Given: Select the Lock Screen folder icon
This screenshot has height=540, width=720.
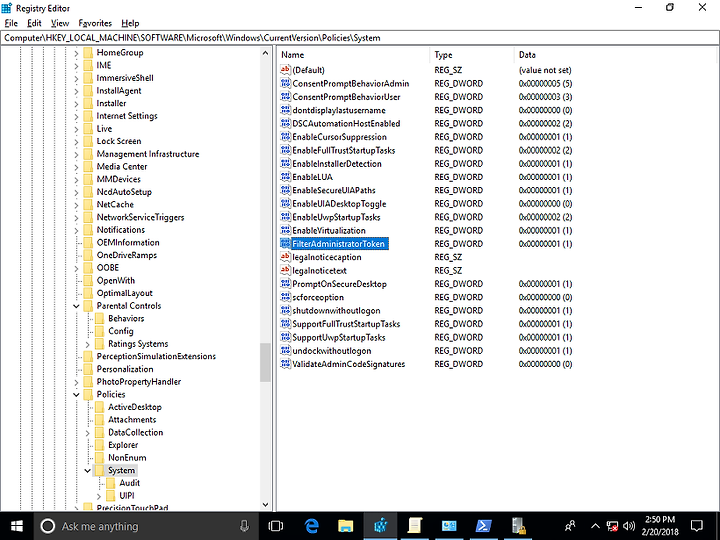Looking at the screenshot, I should [88, 141].
